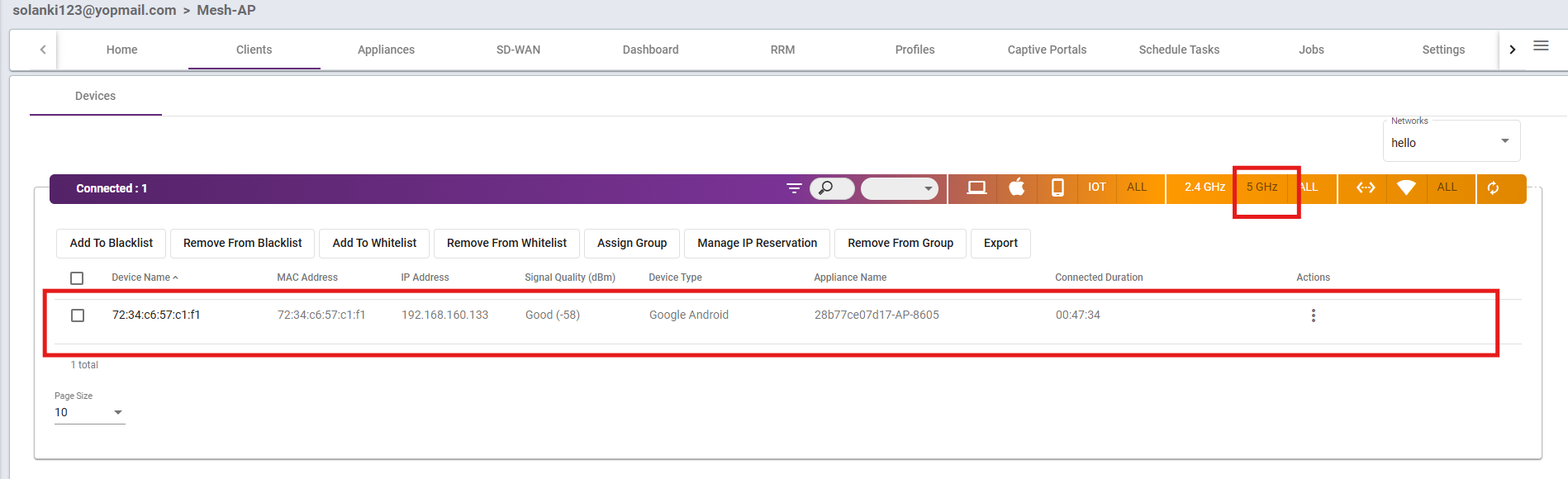Check the box for 72:34:c6:57:c1:f1 row
The height and width of the screenshot is (479, 1568).
coord(78,315)
